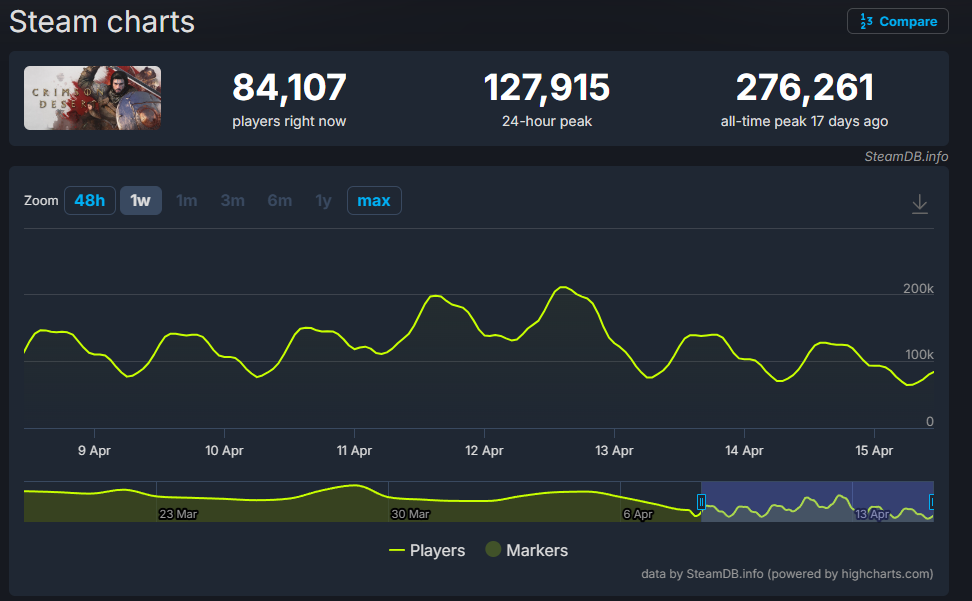The image size is (972, 601).
Task: Click the 127,915 24-hour peak figure
Action: pyautogui.click(x=547, y=87)
